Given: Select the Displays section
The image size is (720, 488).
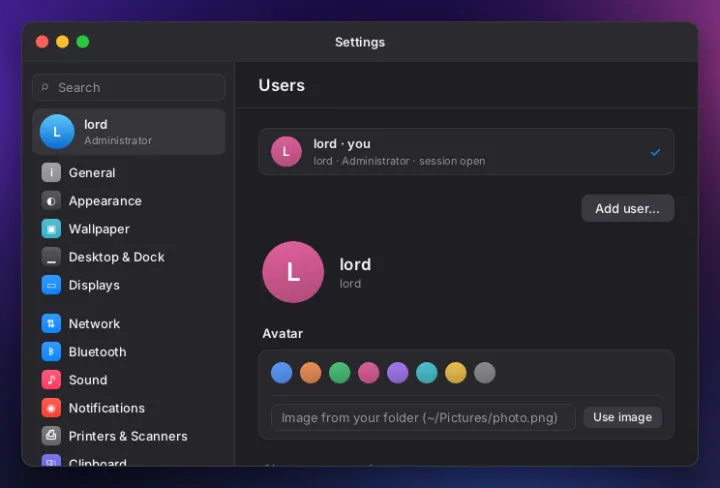Looking at the screenshot, I should 129,285.
